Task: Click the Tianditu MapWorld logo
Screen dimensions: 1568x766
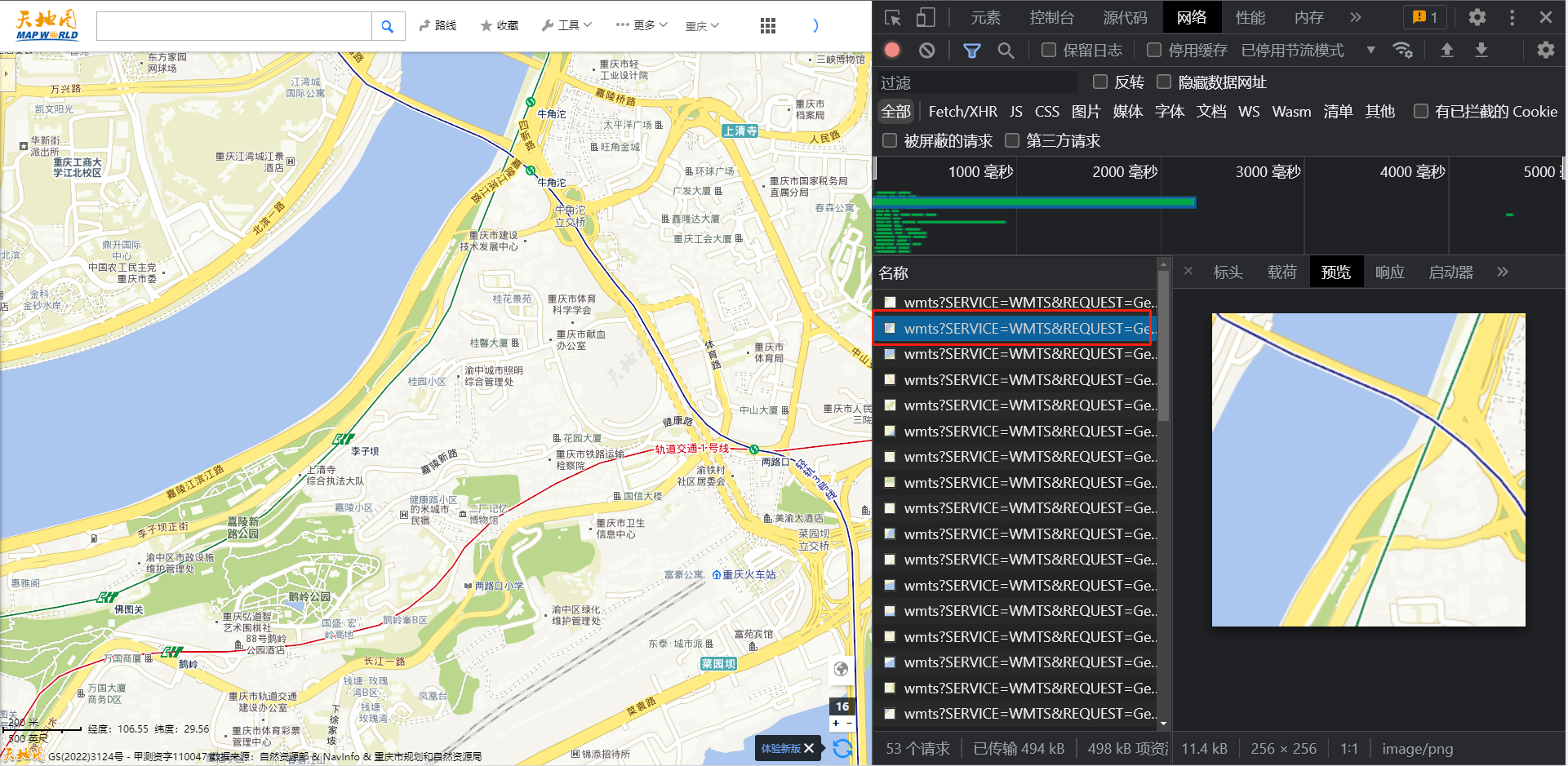Action: pos(47,25)
